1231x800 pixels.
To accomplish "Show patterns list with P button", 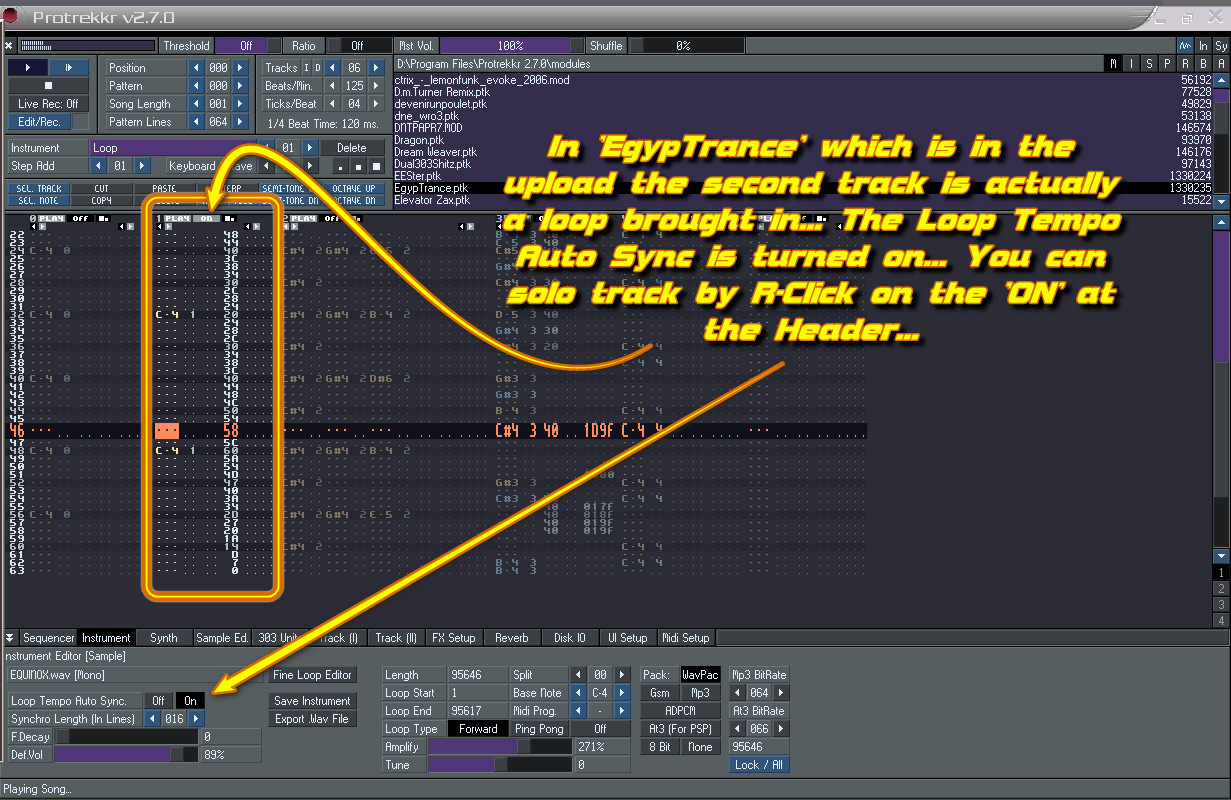I will pyautogui.click(x=1168, y=64).
